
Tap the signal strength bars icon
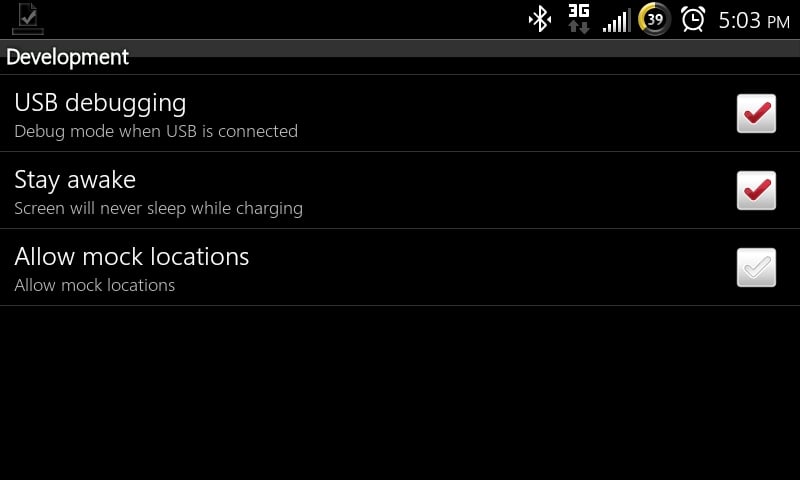616,21
